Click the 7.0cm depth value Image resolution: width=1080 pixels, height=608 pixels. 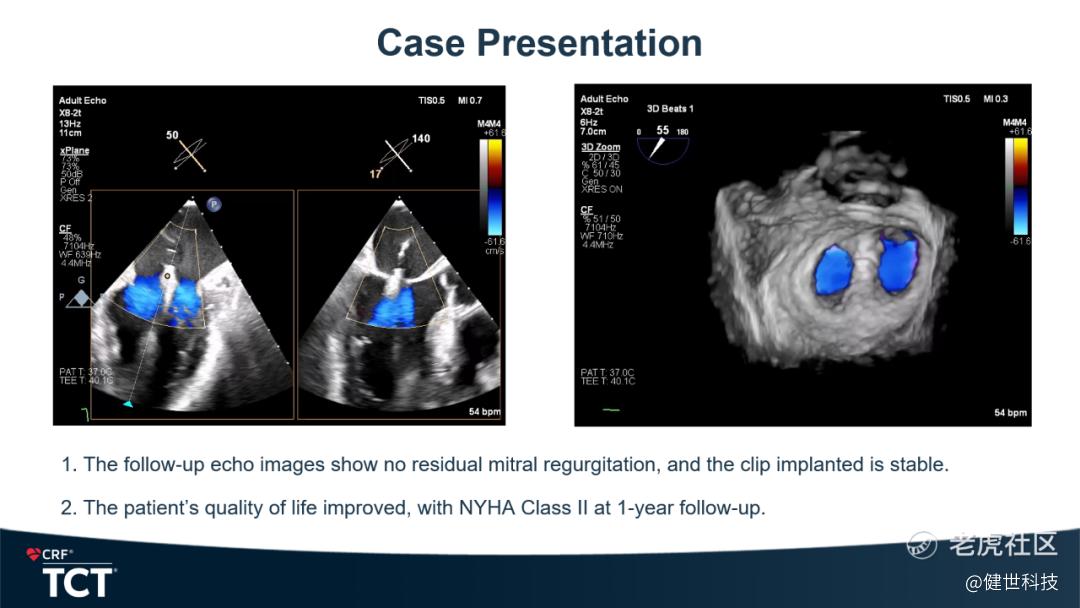(594, 131)
